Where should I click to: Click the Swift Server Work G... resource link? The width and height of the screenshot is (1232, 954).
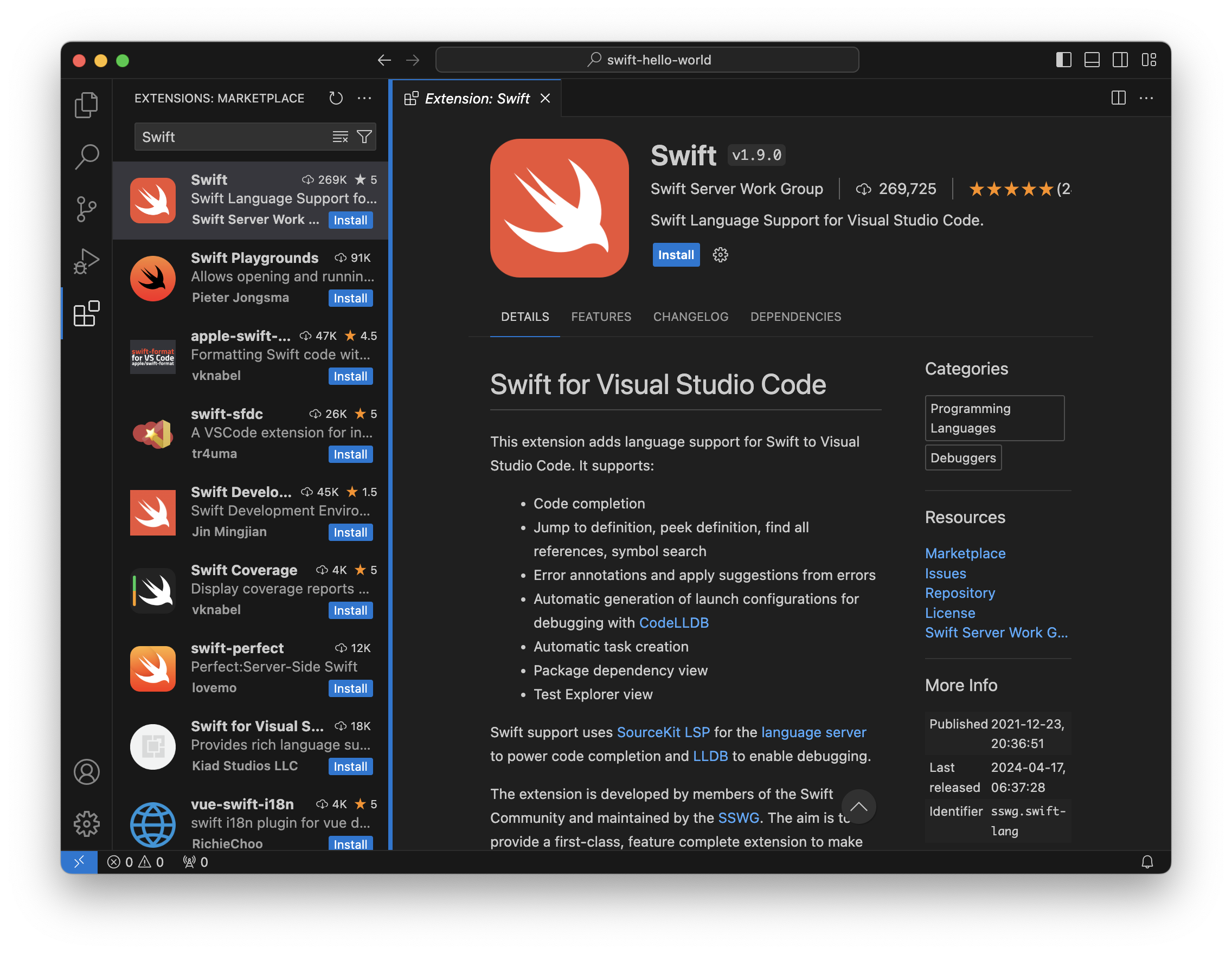point(996,633)
